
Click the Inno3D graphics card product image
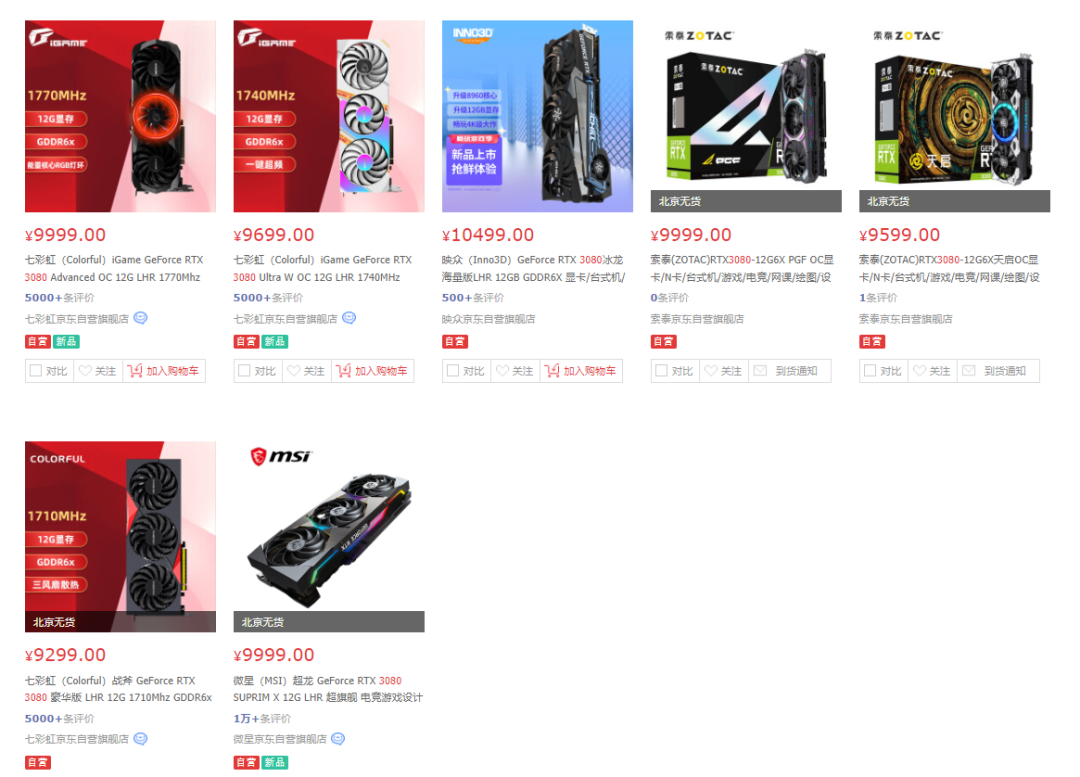pos(537,116)
